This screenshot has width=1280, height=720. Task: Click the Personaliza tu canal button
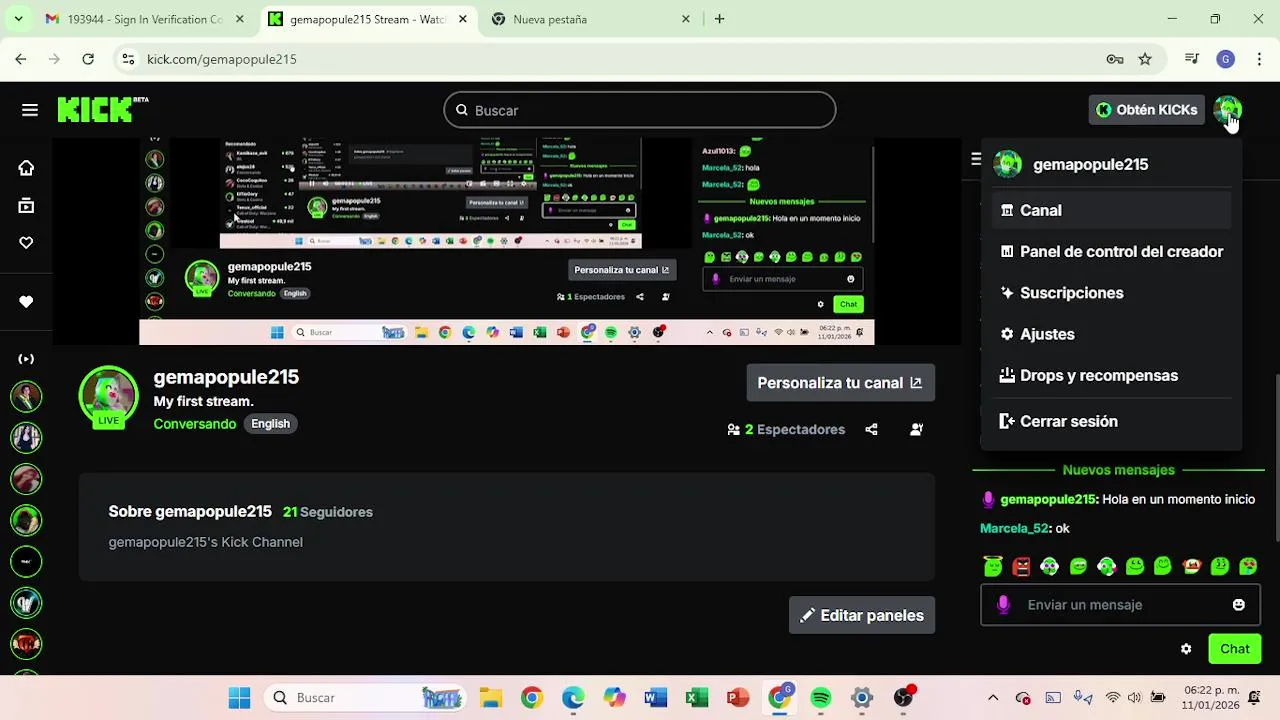click(840, 383)
